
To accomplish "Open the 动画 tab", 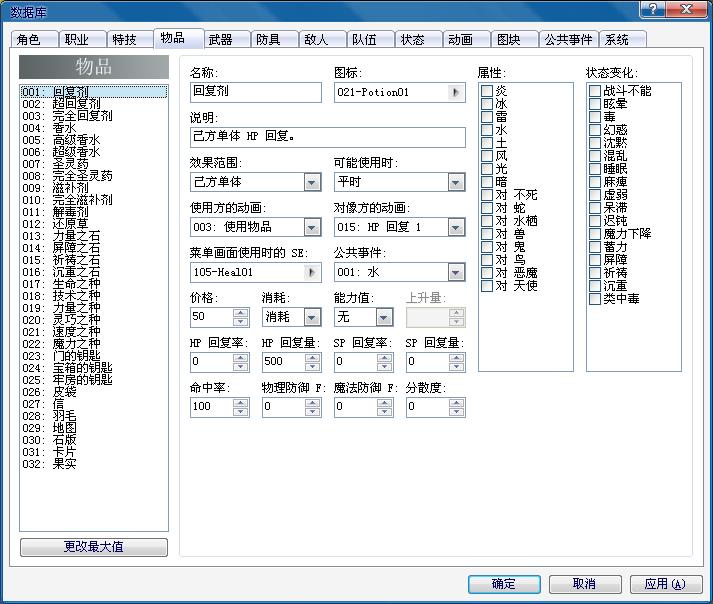I will (467, 40).
